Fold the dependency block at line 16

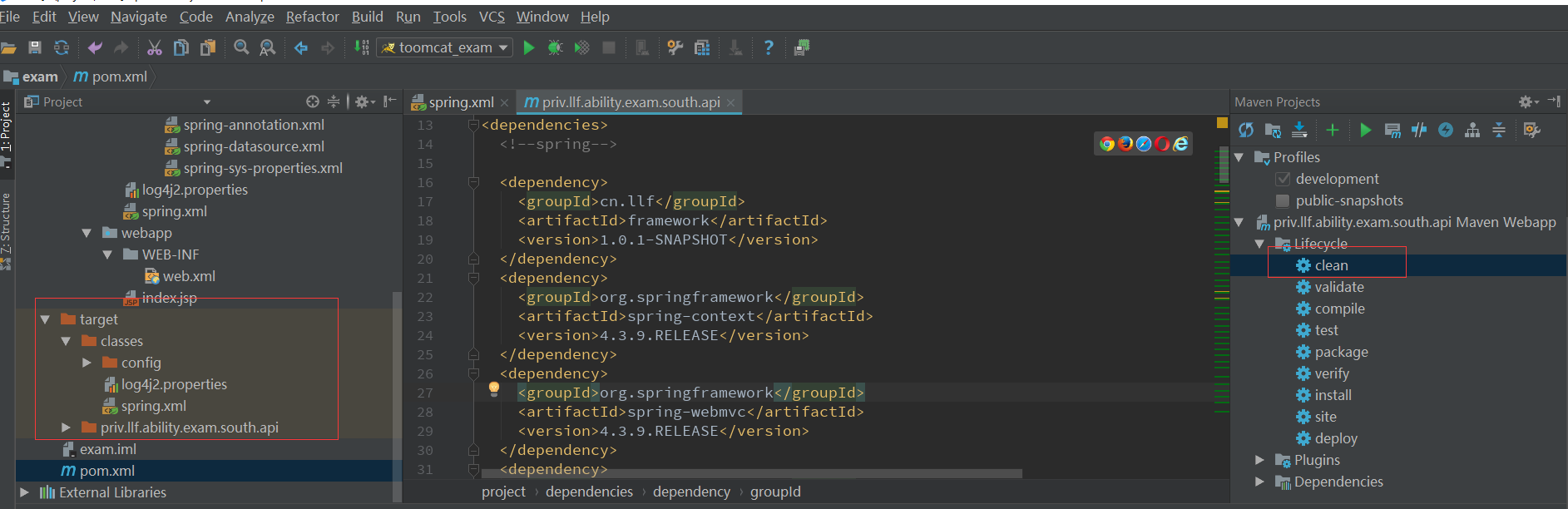pyautogui.click(x=473, y=182)
